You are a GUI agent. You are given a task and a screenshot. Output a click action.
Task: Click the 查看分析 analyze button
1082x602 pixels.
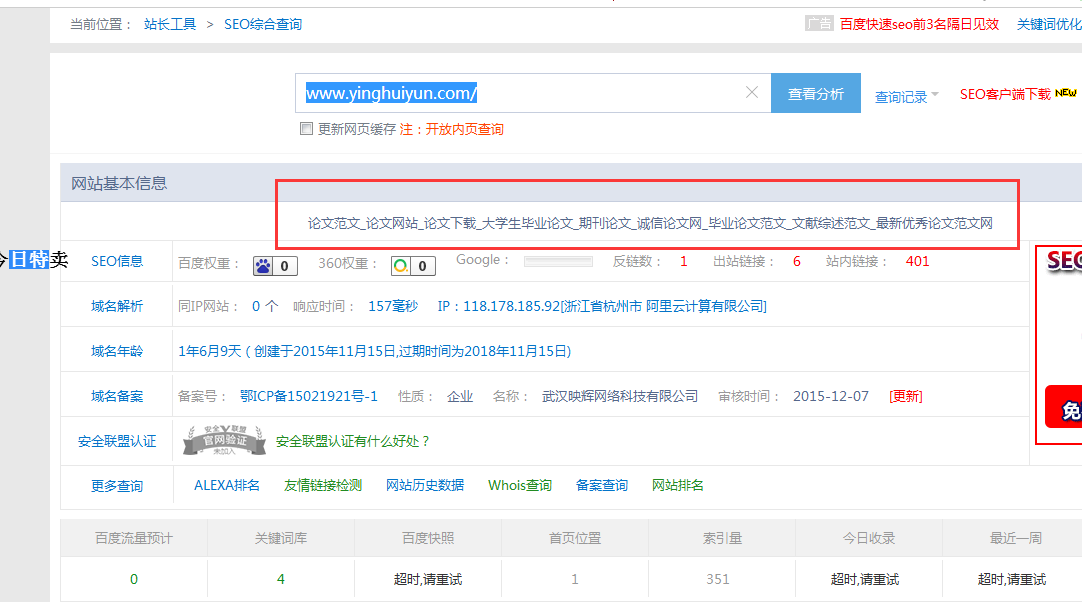tap(816, 92)
